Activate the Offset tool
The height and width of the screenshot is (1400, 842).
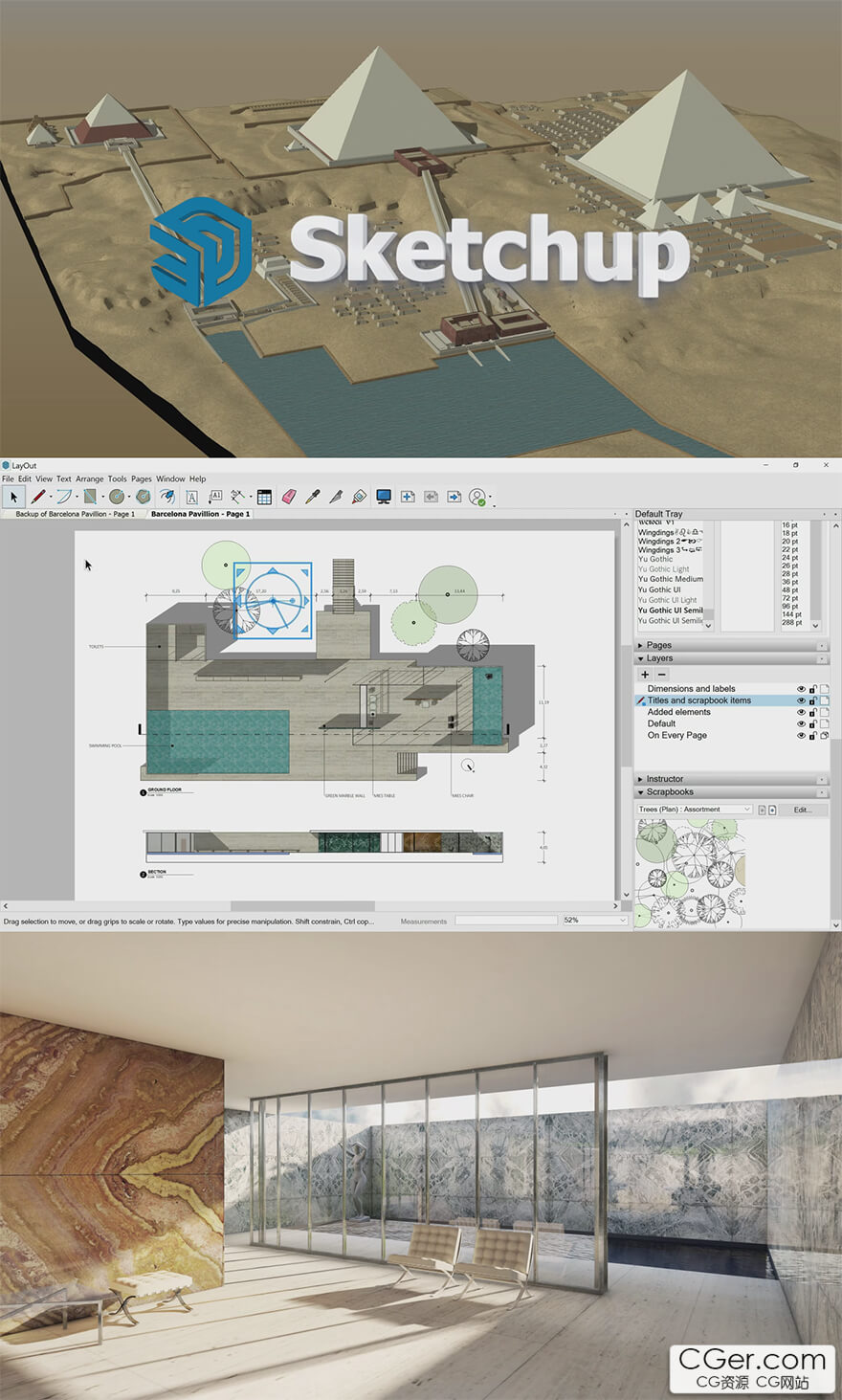coord(167,497)
